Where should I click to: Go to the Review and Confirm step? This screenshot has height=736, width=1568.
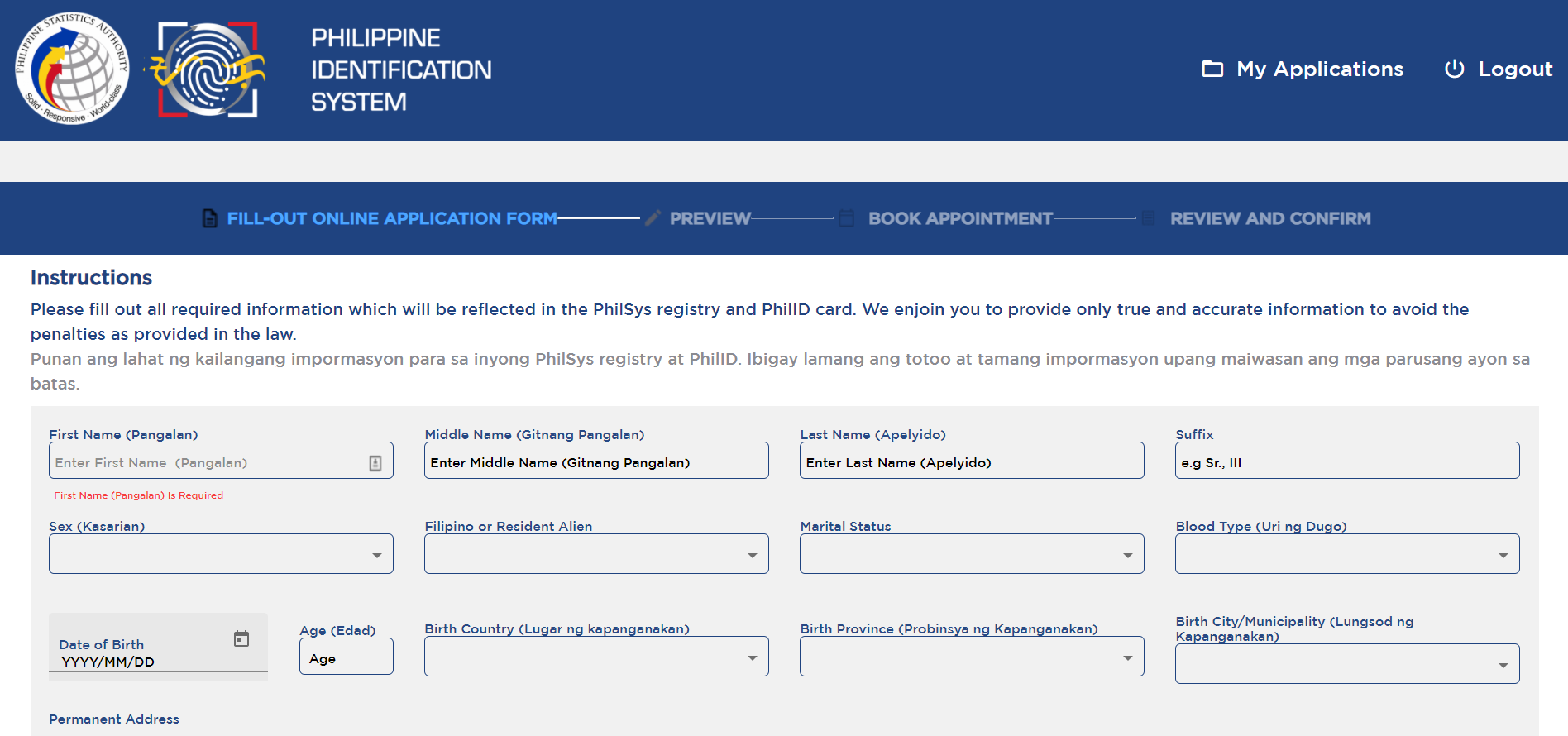(x=1270, y=218)
